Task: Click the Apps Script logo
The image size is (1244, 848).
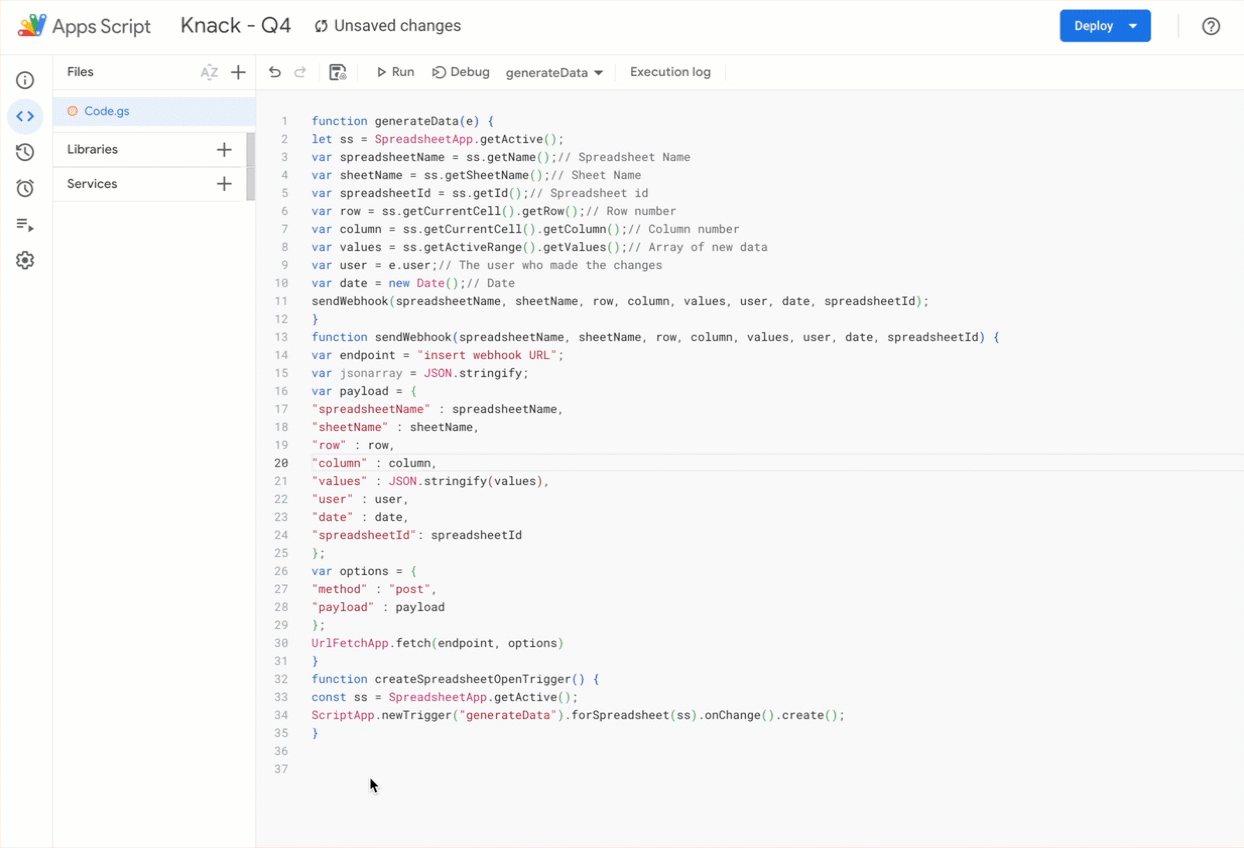Action: [31, 26]
